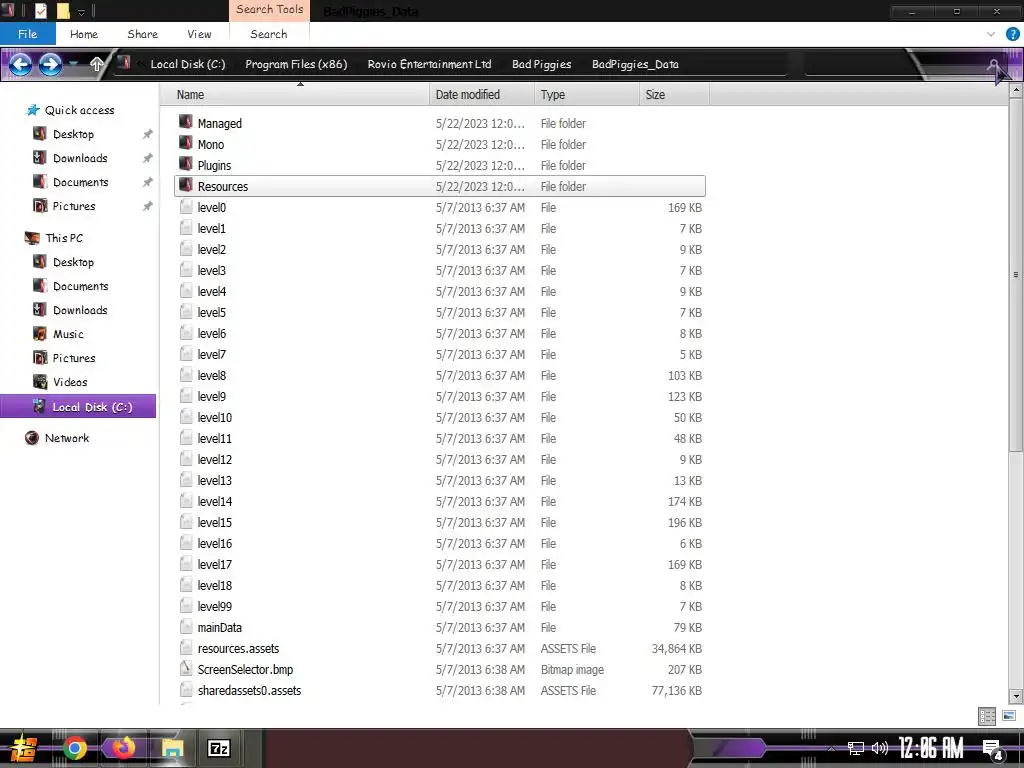This screenshot has height=768, width=1024.
Task: Click Network in navigation pane
Action: [x=67, y=438]
